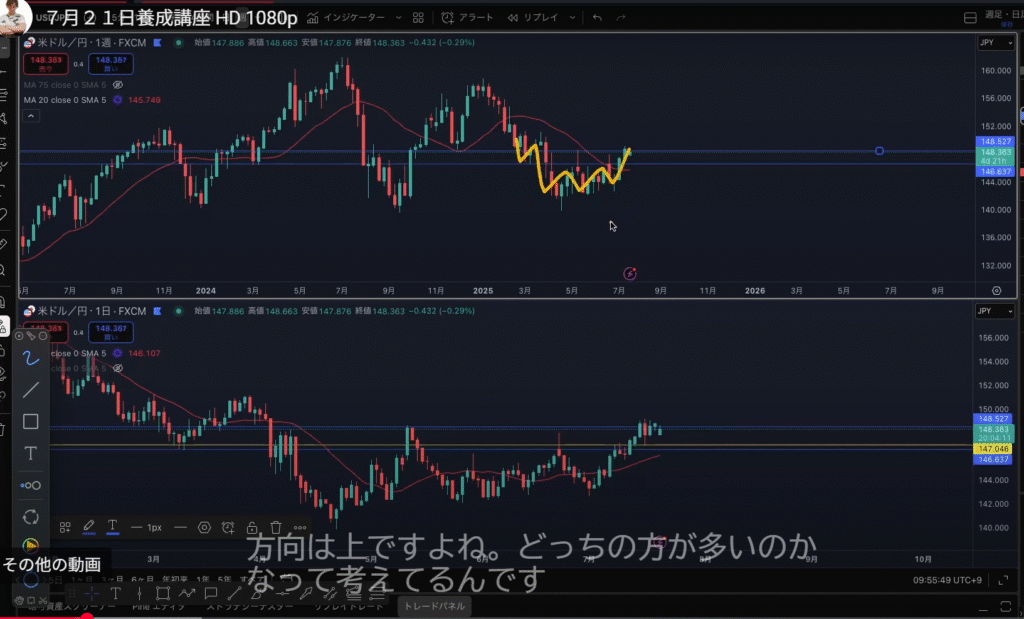The width and height of the screenshot is (1024, 619).
Task: Open the Pine エディタ tab
Action: click(x=159, y=607)
